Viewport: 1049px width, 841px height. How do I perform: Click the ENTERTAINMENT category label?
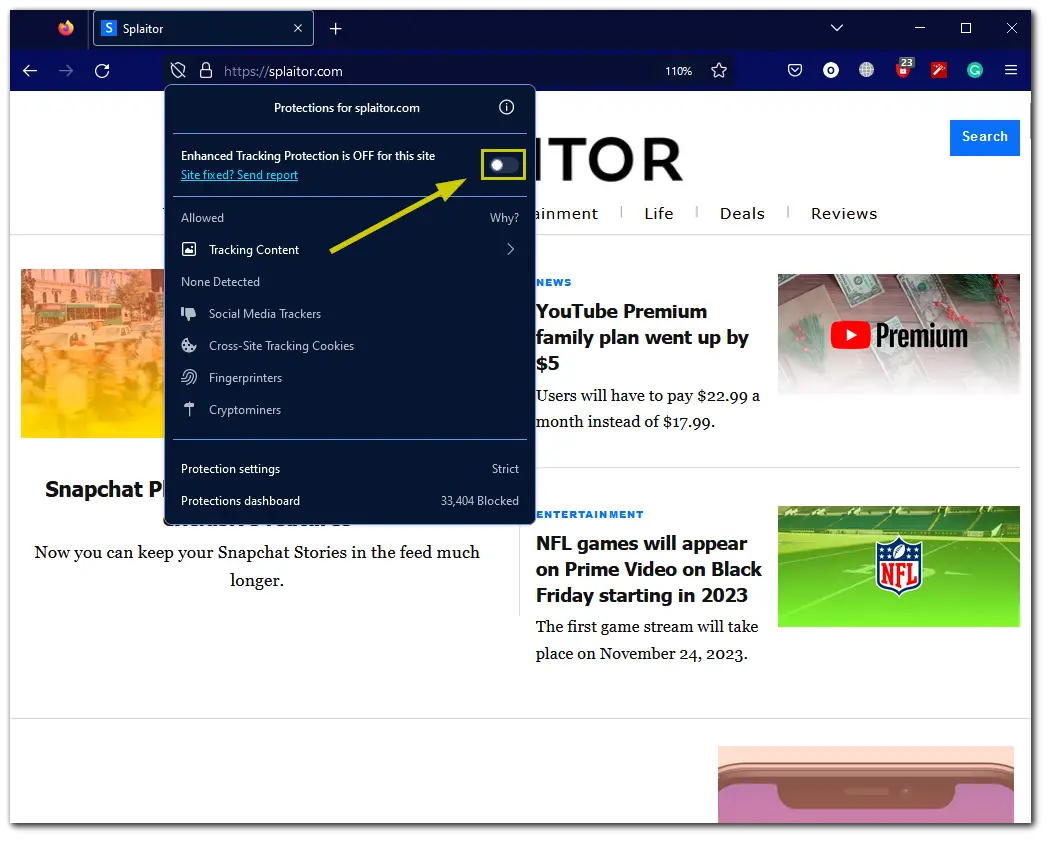[589, 515]
